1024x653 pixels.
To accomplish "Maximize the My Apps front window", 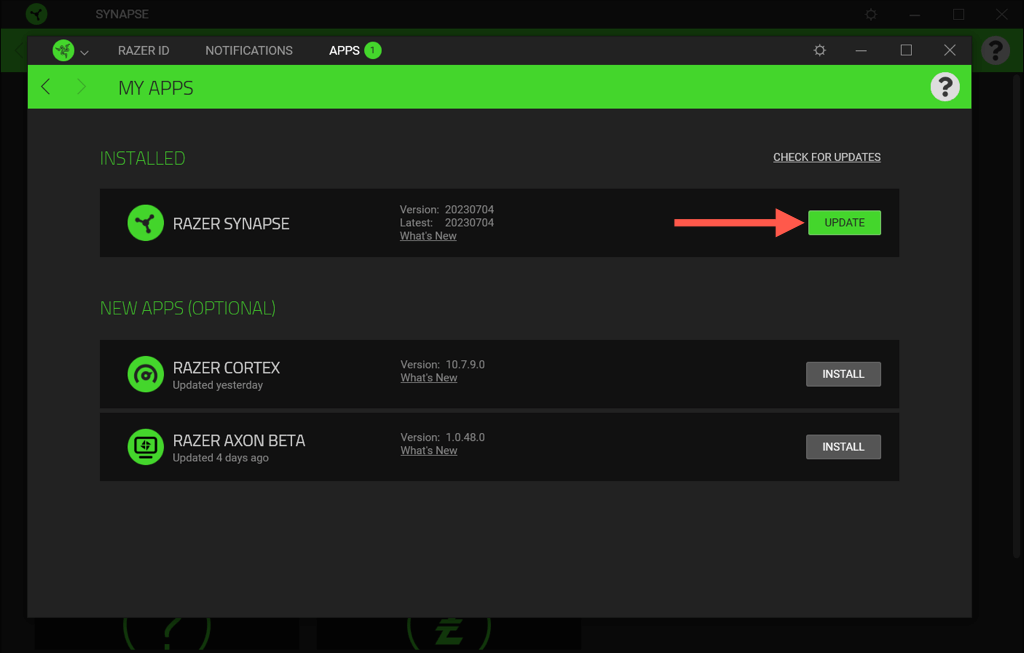I will [x=906, y=50].
